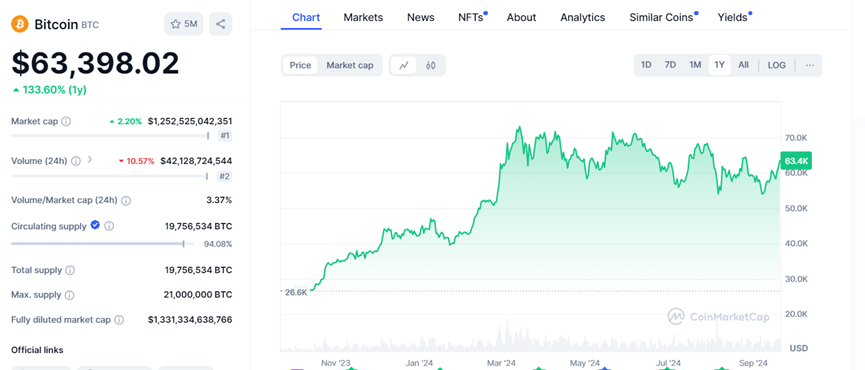Click the $1,252,525,042,351 market cap value
The height and width of the screenshot is (370, 865).
(x=190, y=121)
